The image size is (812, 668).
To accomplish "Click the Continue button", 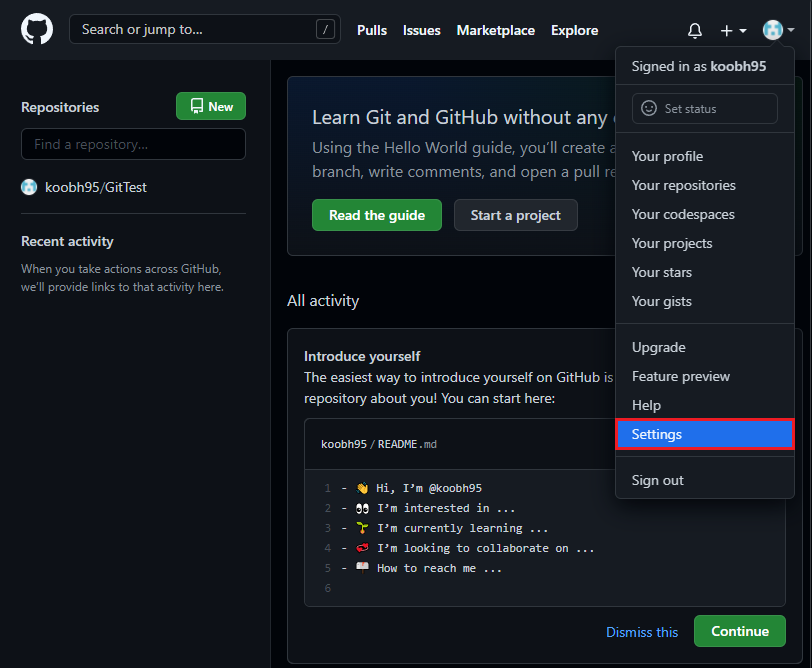I will point(740,631).
